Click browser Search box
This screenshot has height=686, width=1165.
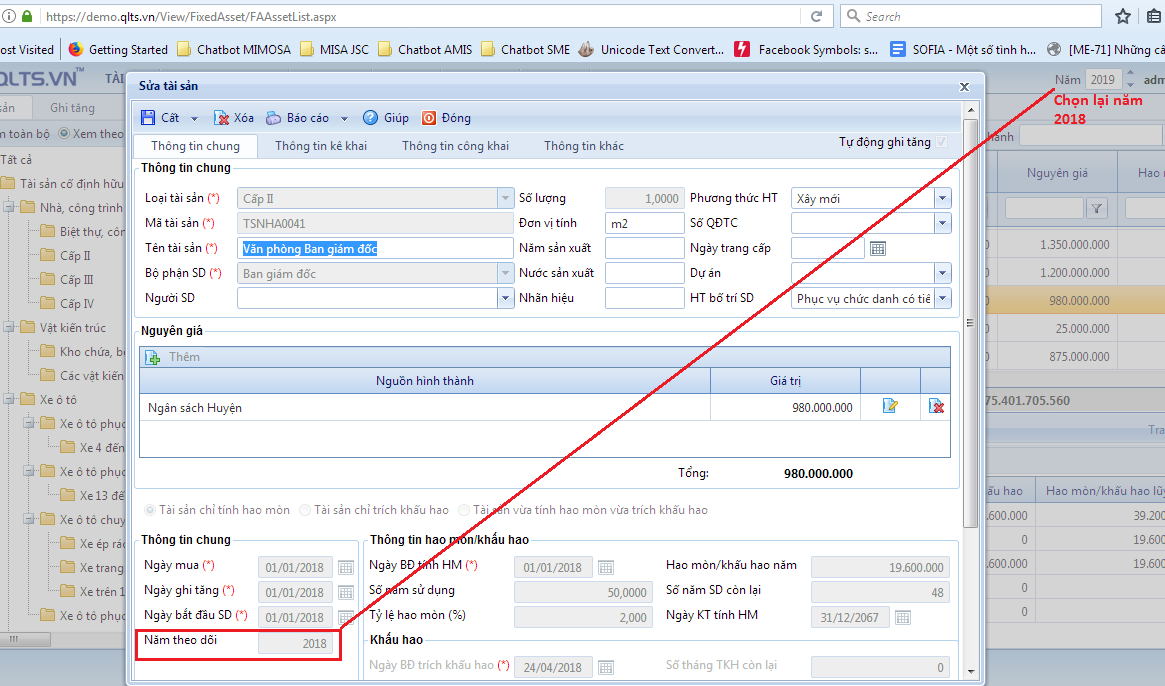pyautogui.click(x=970, y=16)
